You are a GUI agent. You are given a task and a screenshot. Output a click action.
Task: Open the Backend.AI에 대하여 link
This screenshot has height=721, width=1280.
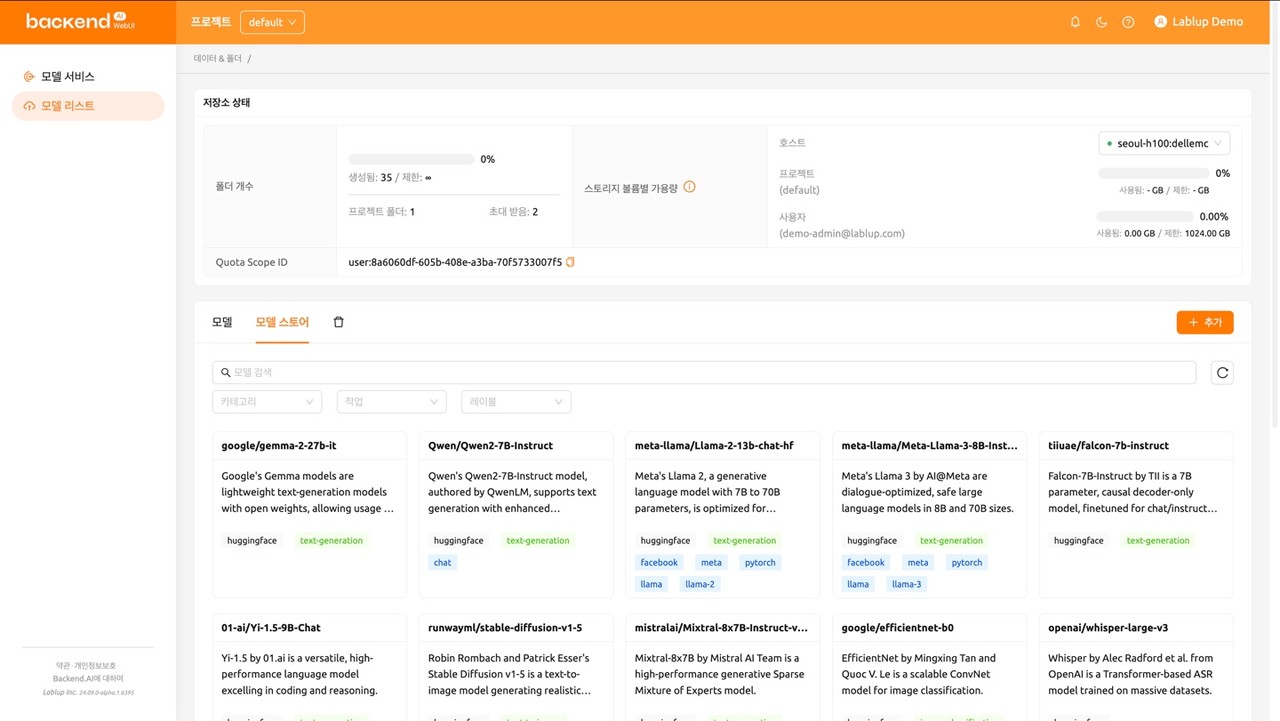click(89, 679)
